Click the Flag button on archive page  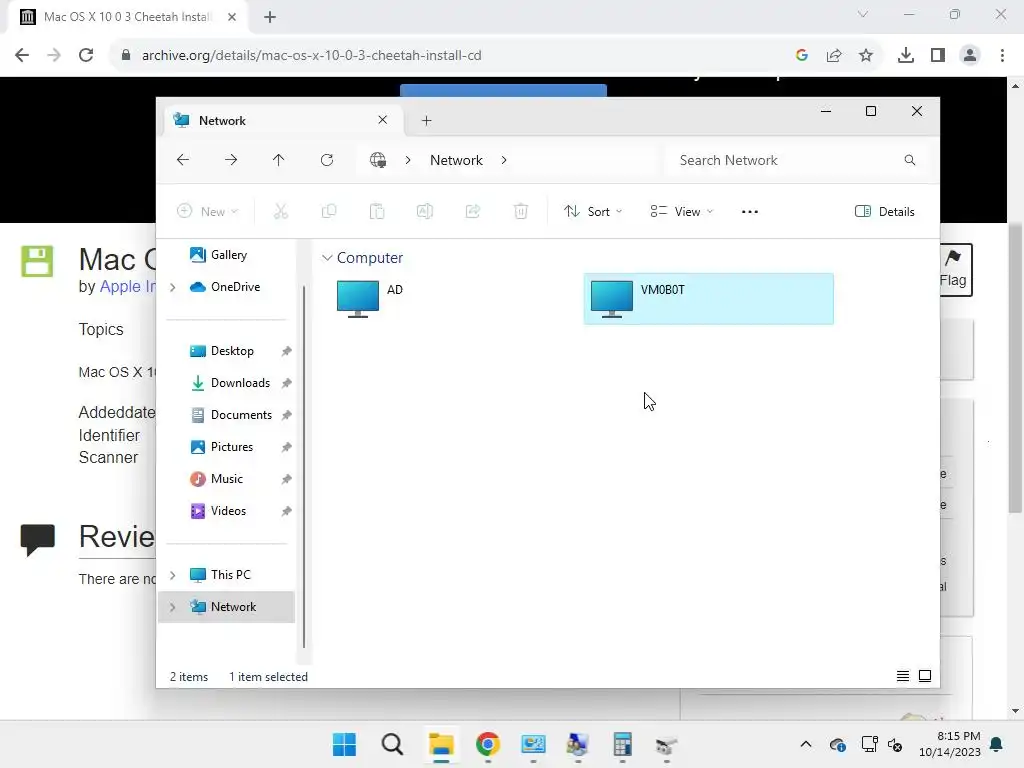(954, 270)
